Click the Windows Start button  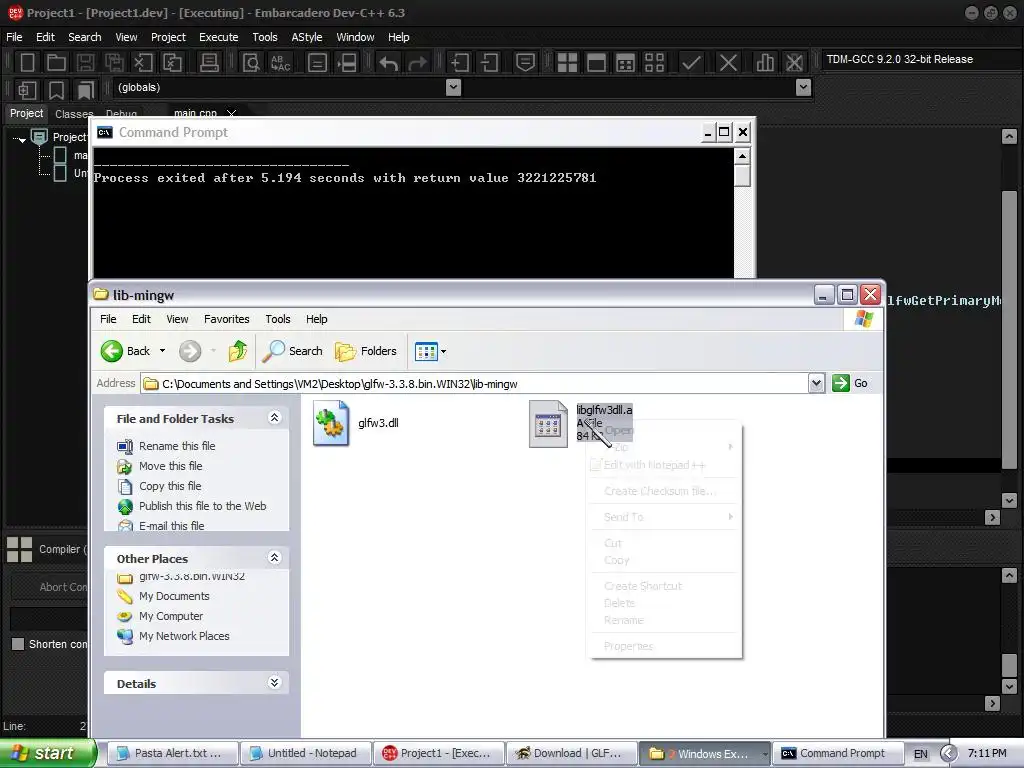[48, 753]
